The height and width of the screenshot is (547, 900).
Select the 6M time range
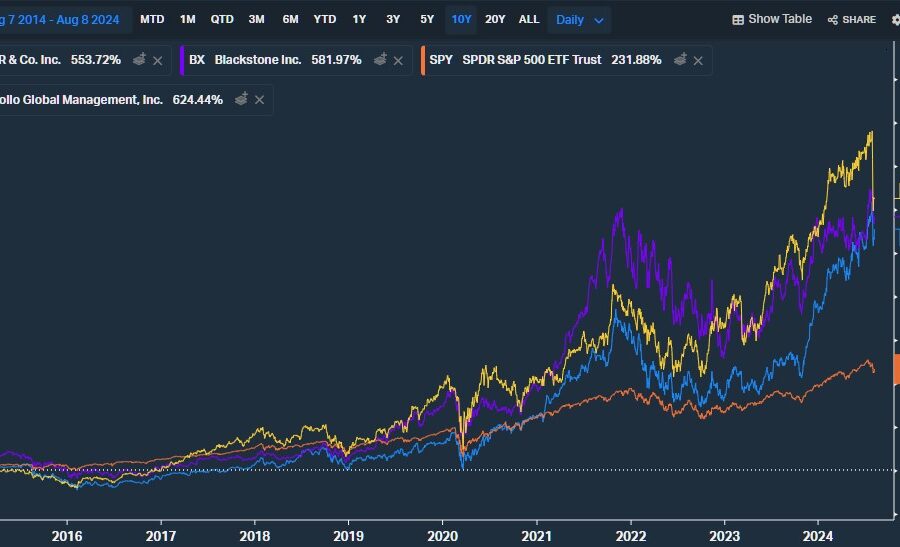pos(290,19)
